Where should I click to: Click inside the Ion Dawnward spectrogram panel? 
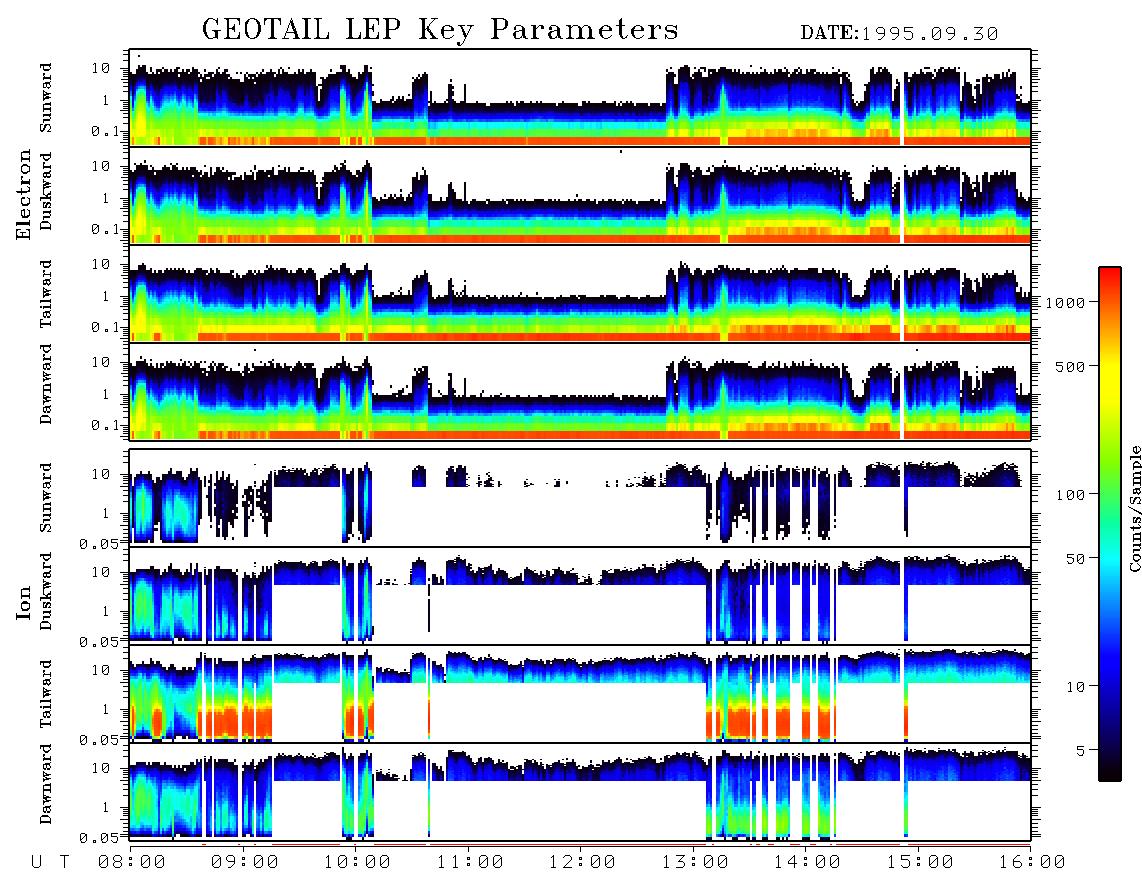coord(580,793)
